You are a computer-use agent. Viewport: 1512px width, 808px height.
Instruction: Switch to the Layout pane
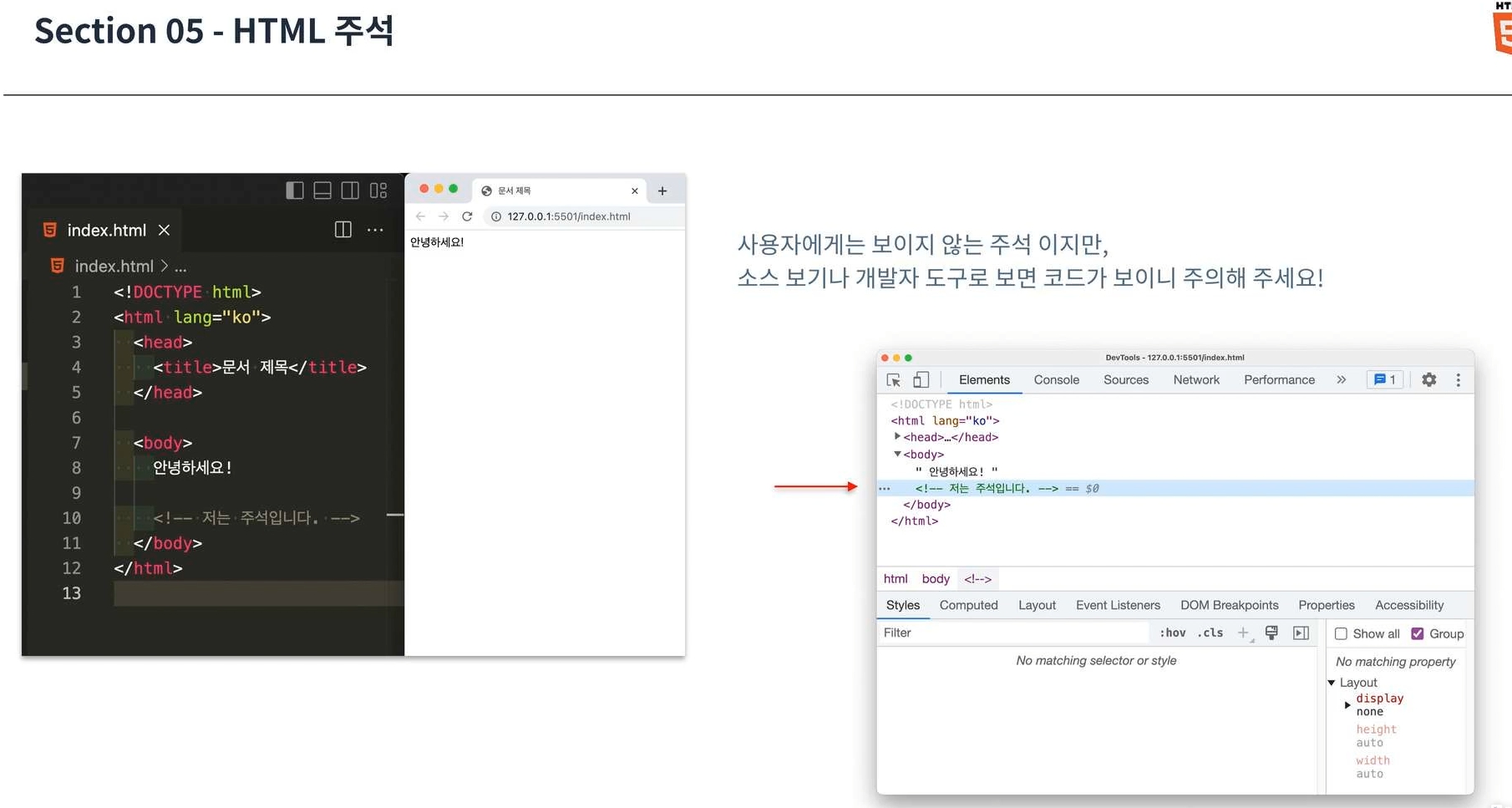coord(1037,606)
